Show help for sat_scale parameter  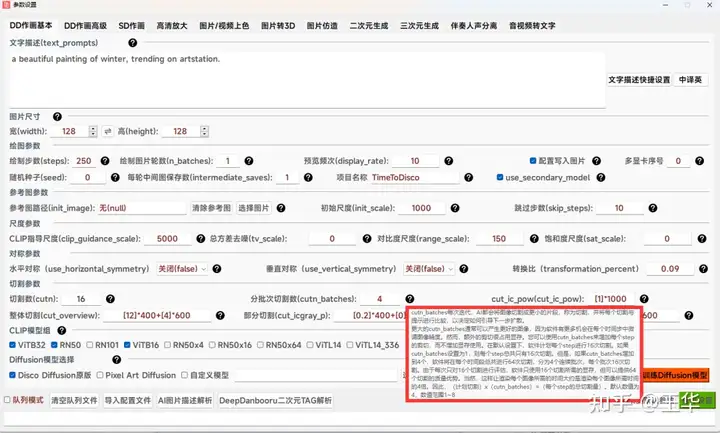click(702, 238)
